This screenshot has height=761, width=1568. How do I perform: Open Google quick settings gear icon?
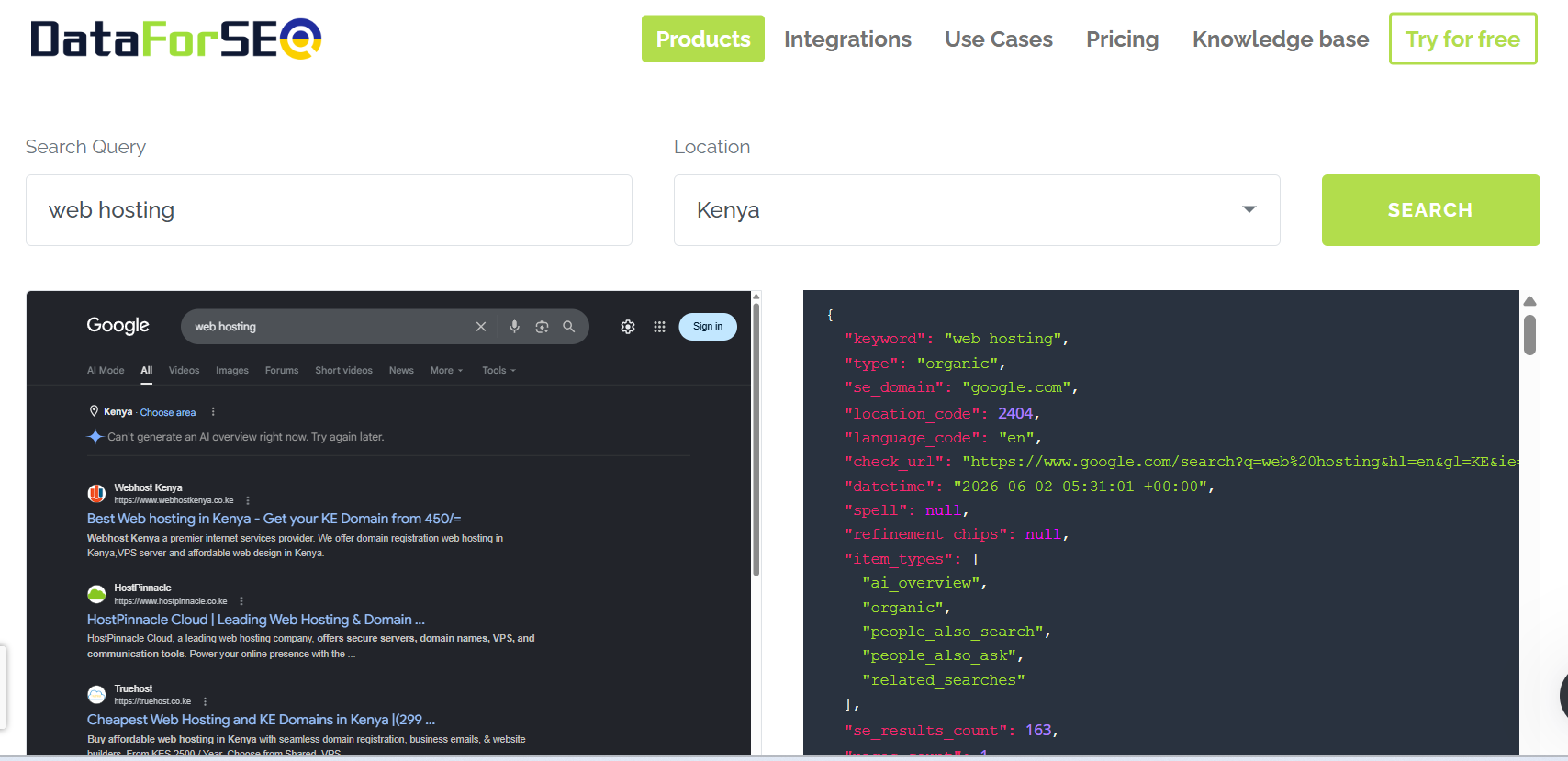(628, 327)
